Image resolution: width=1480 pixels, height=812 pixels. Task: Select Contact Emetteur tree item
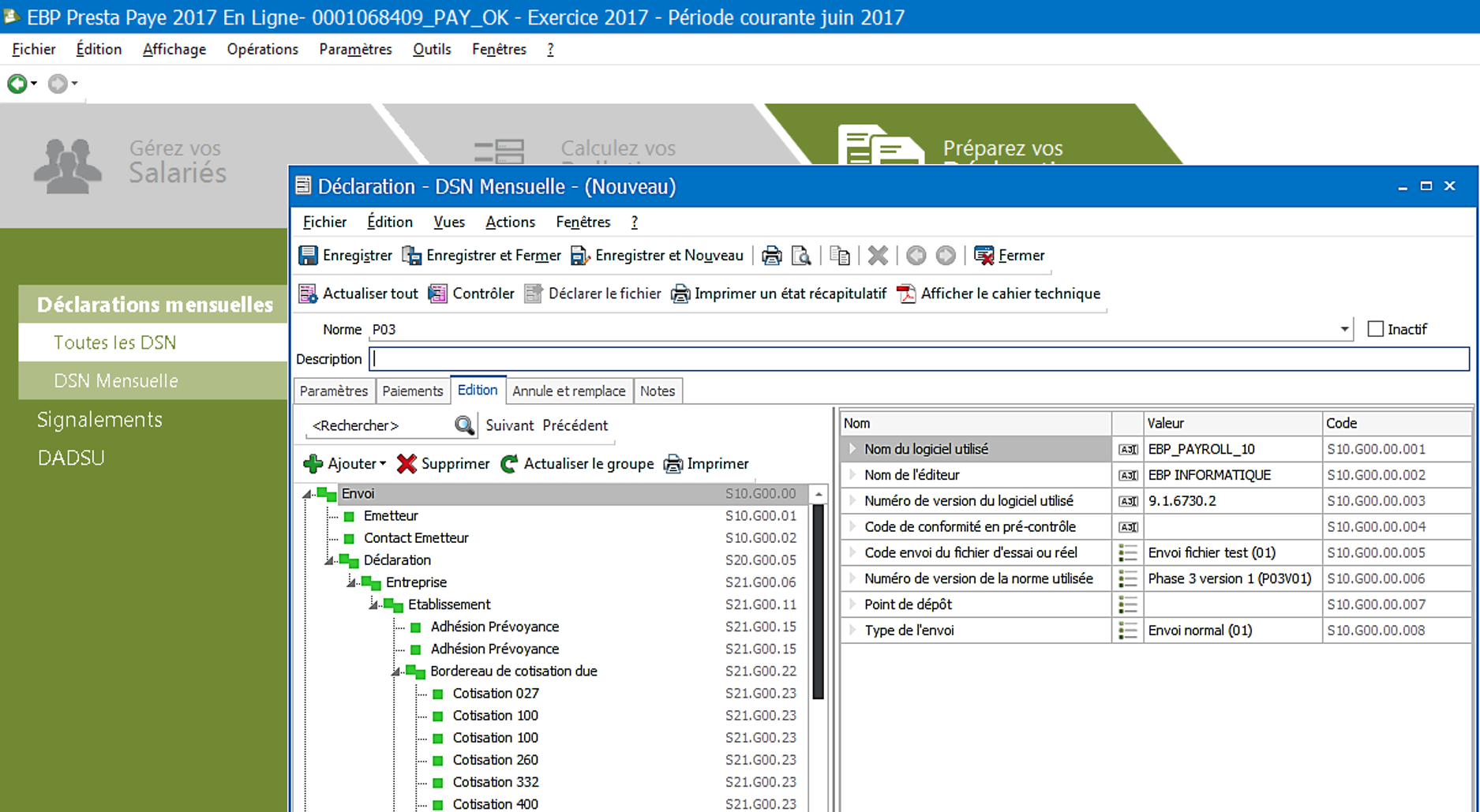(x=416, y=538)
